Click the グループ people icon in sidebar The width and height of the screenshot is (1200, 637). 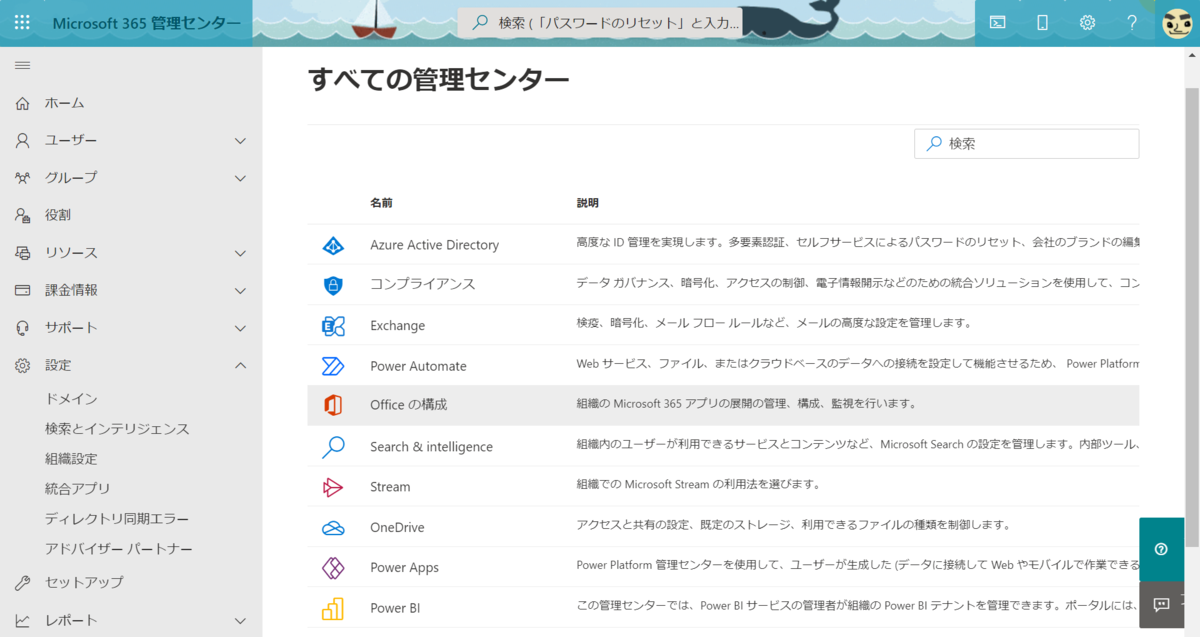pos(23,178)
